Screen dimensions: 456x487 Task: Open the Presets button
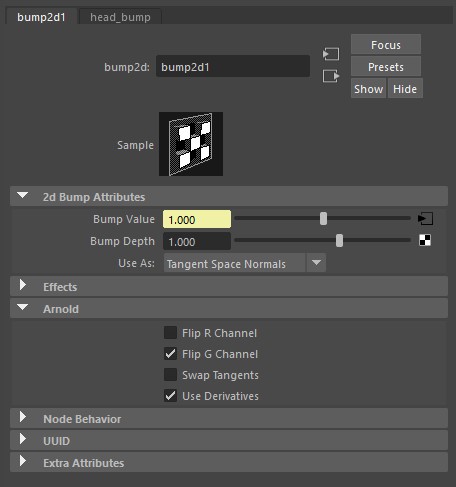(x=386, y=67)
